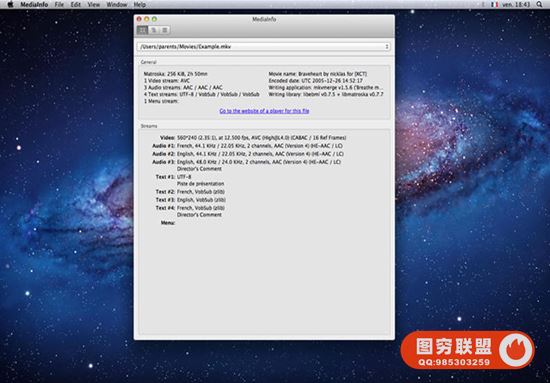The height and width of the screenshot is (383, 550).
Task: Click the Text #2 French VobSub row
Action: [190, 192]
